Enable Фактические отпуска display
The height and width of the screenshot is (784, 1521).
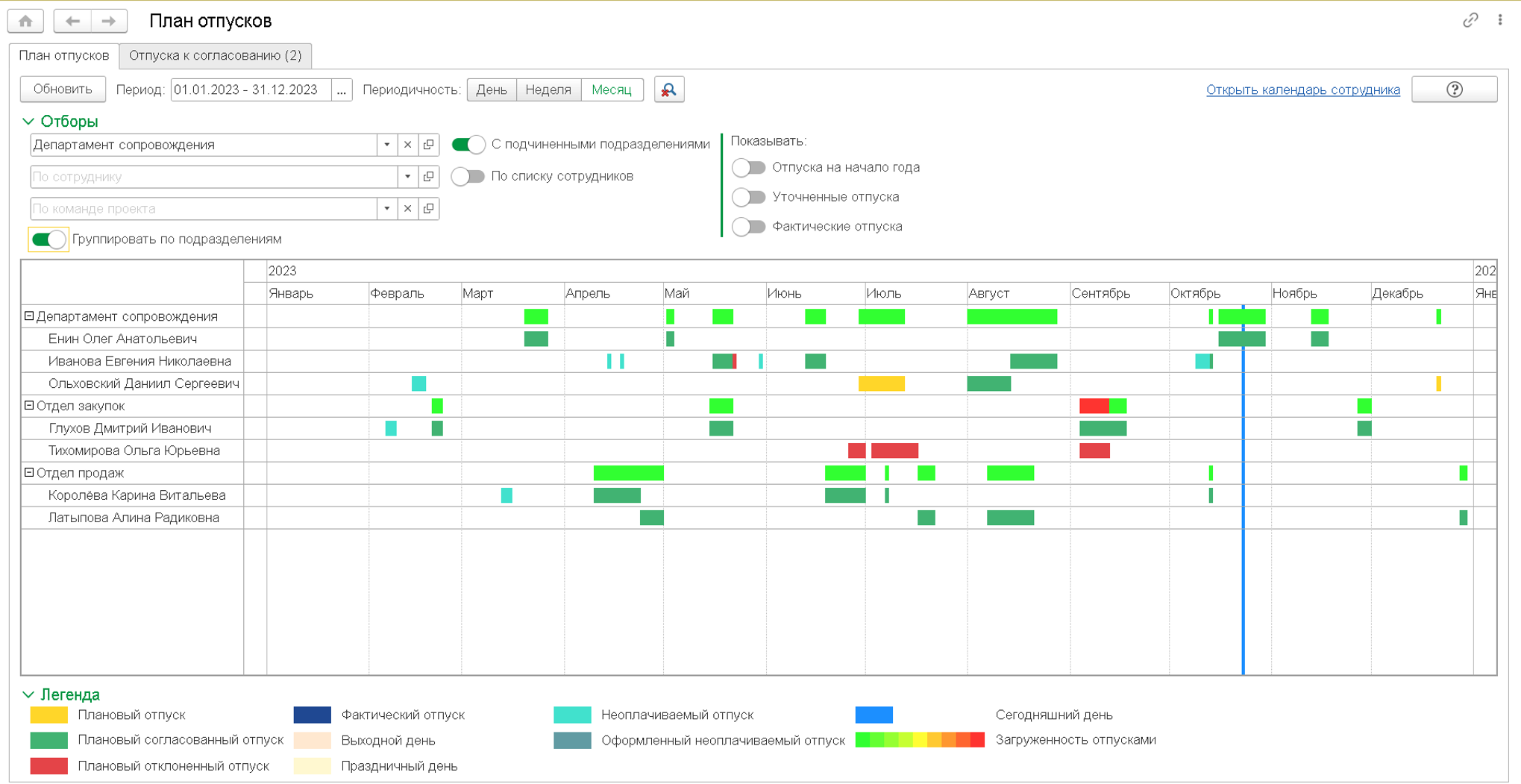click(x=749, y=227)
